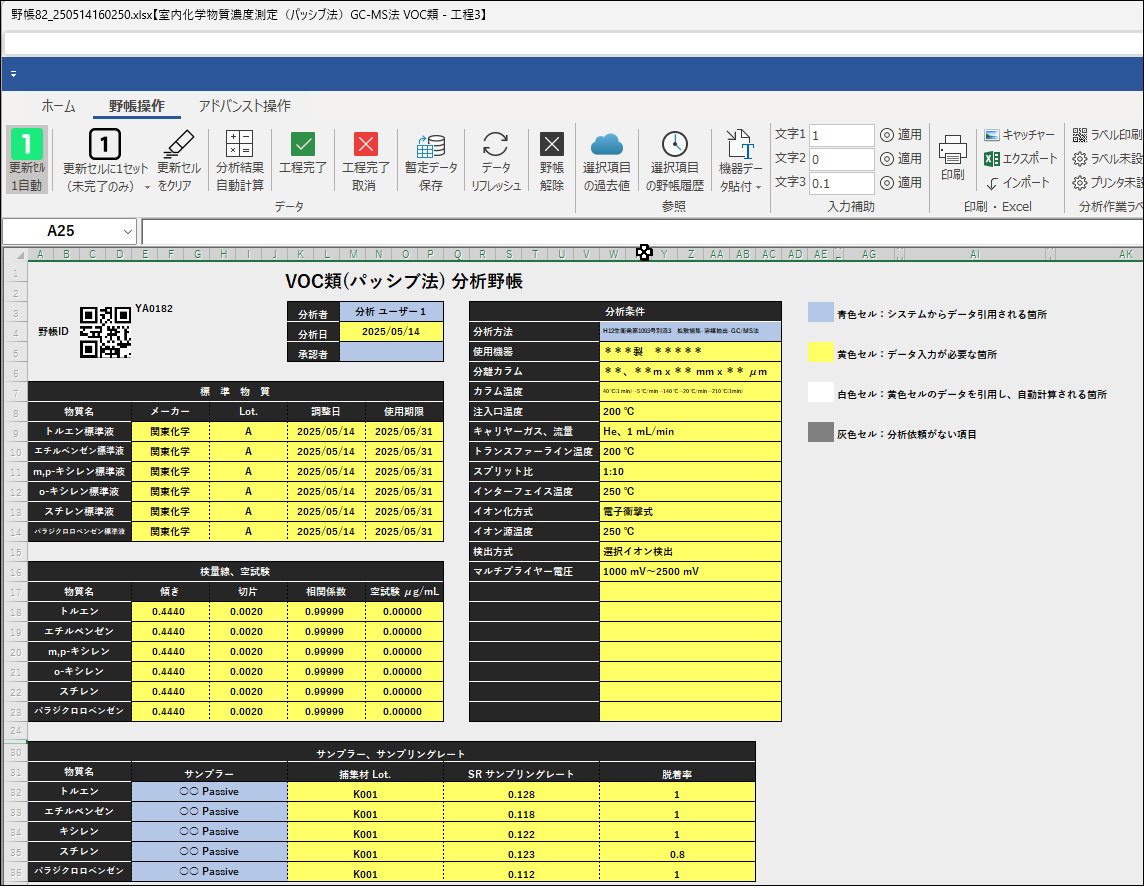Select the スプリット比 value 1:10
This screenshot has width=1144, height=886.
(690, 471)
